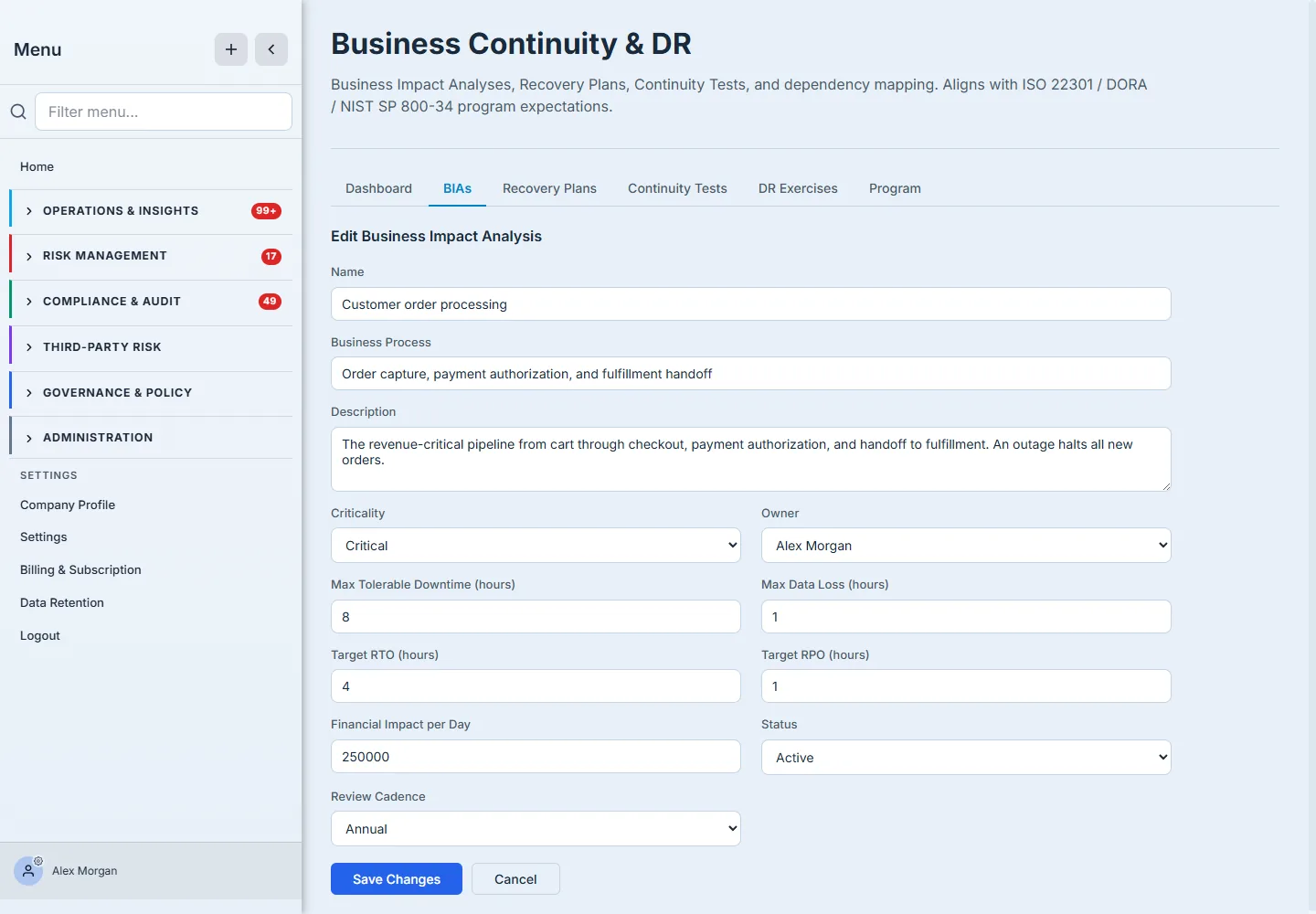The width and height of the screenshot is (1316, 914).
Task: Click the Save Changes button
Action: [x=397, y=879]
